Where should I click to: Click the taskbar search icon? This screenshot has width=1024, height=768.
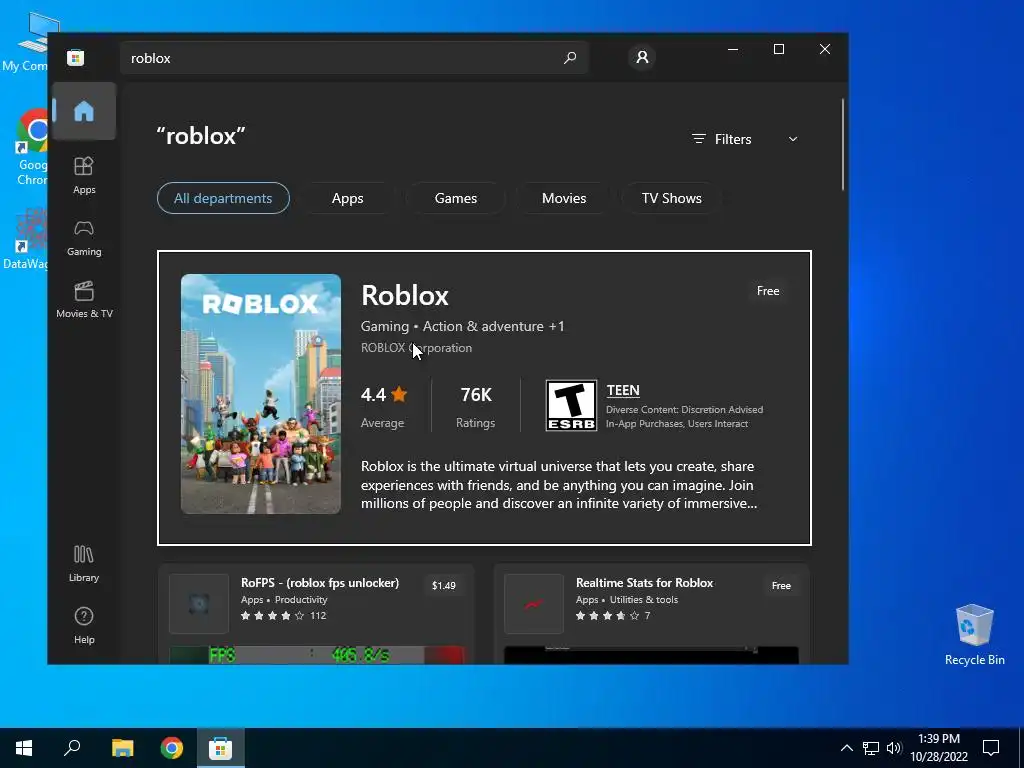[72, 748]
